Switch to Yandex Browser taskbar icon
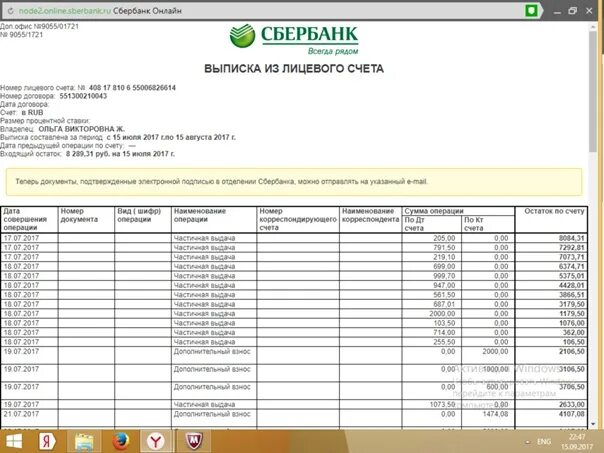 155,441
